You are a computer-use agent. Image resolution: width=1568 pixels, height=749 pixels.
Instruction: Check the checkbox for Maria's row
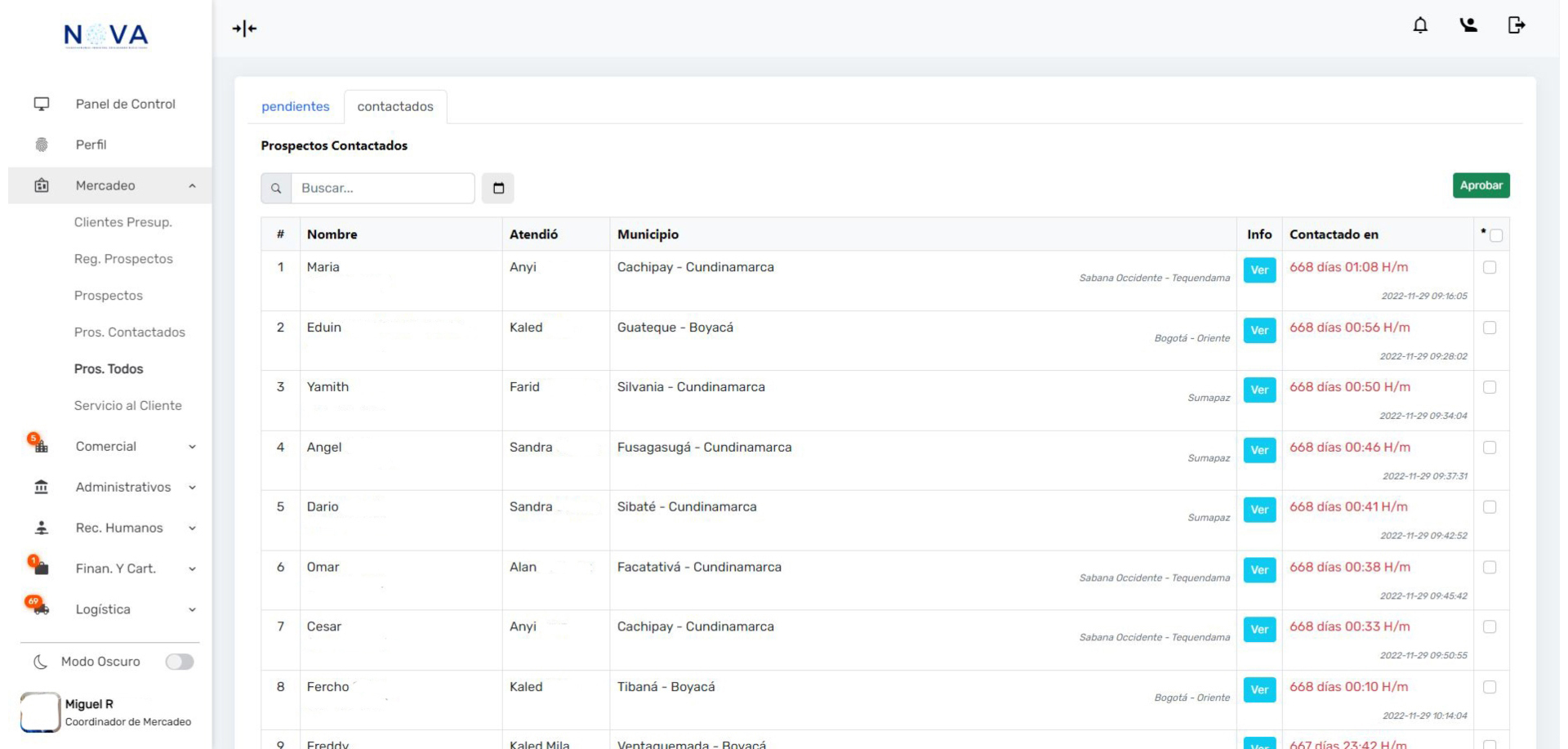[1490, 268]
